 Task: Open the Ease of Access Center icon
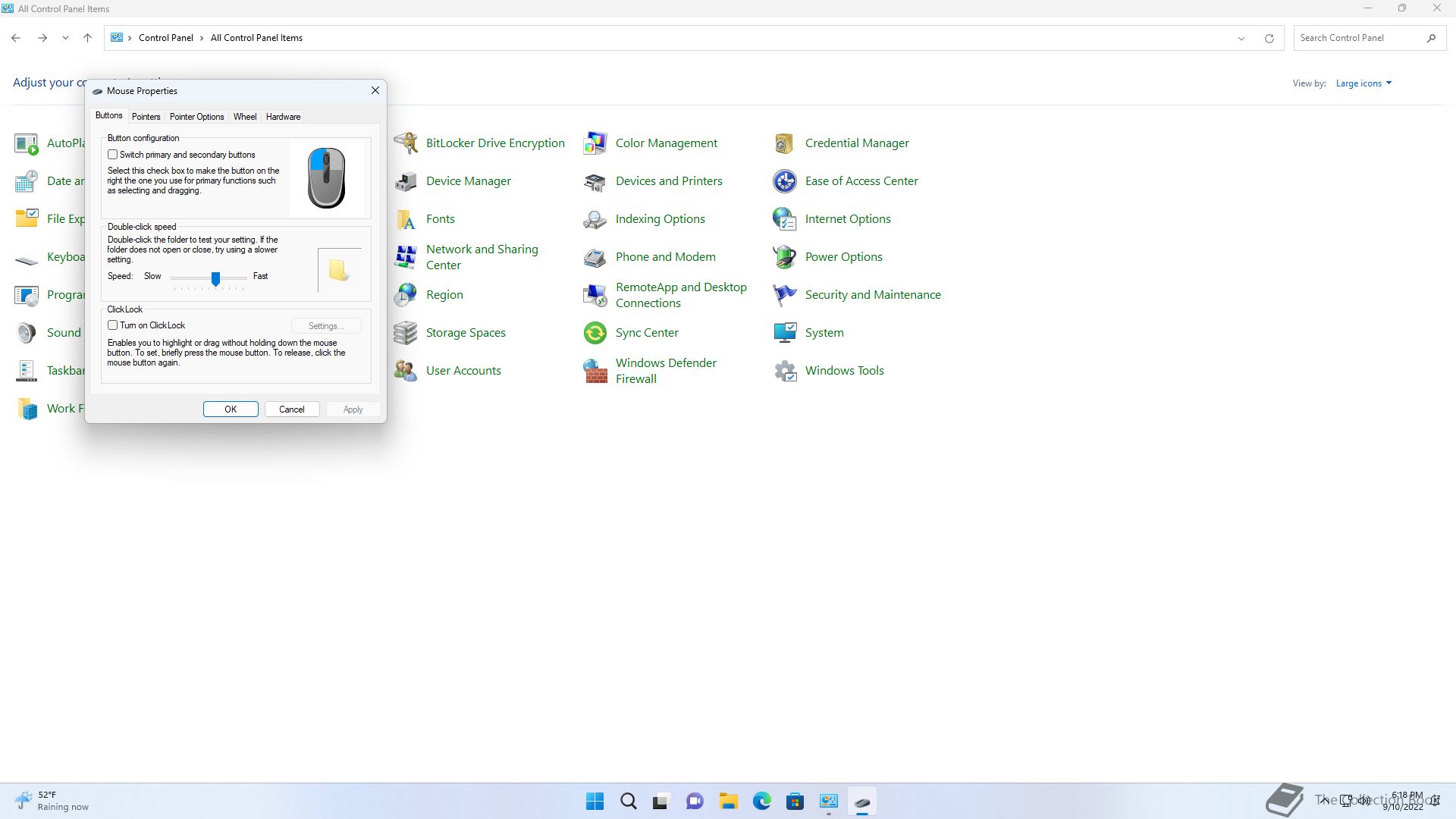point(785,180)
